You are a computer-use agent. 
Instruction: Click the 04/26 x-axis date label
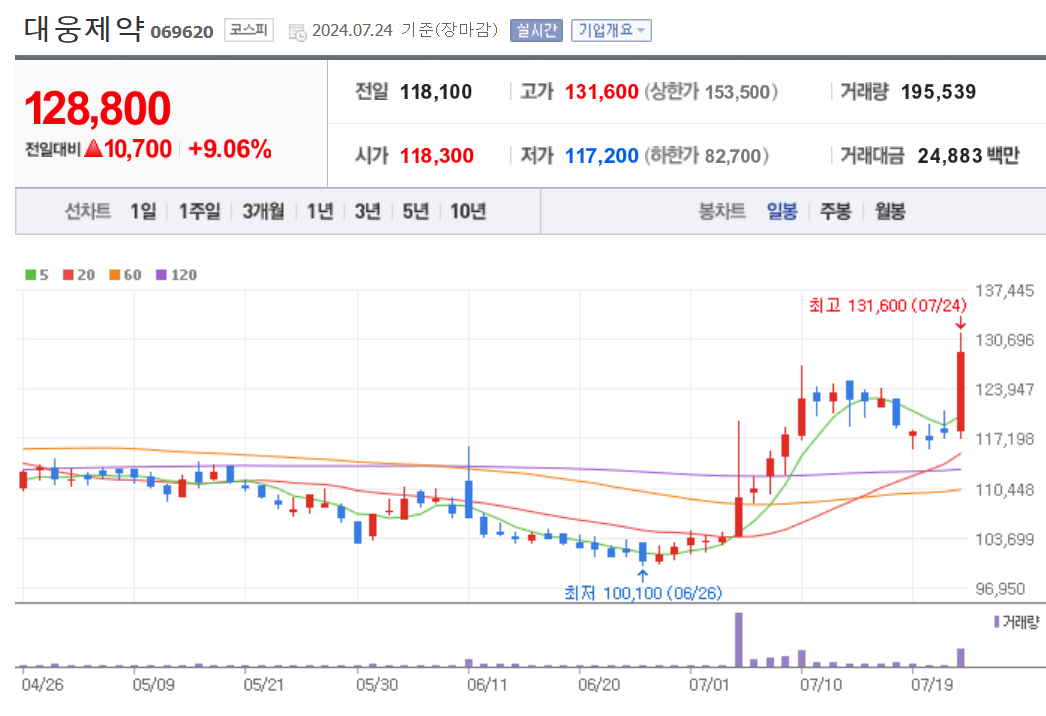coord(43,685)
